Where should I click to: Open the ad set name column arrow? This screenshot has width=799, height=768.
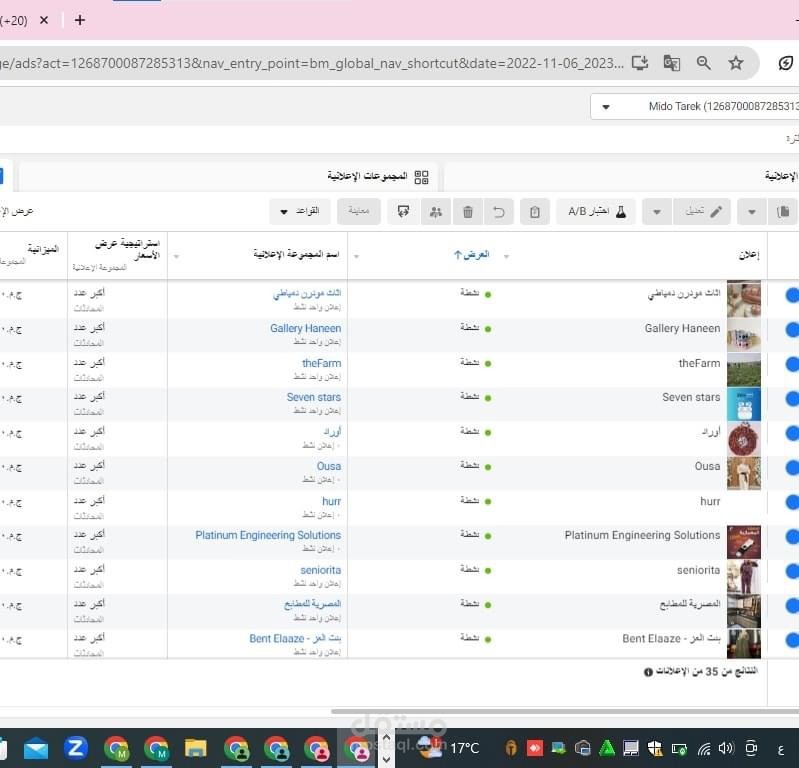[x=176, y=256]
